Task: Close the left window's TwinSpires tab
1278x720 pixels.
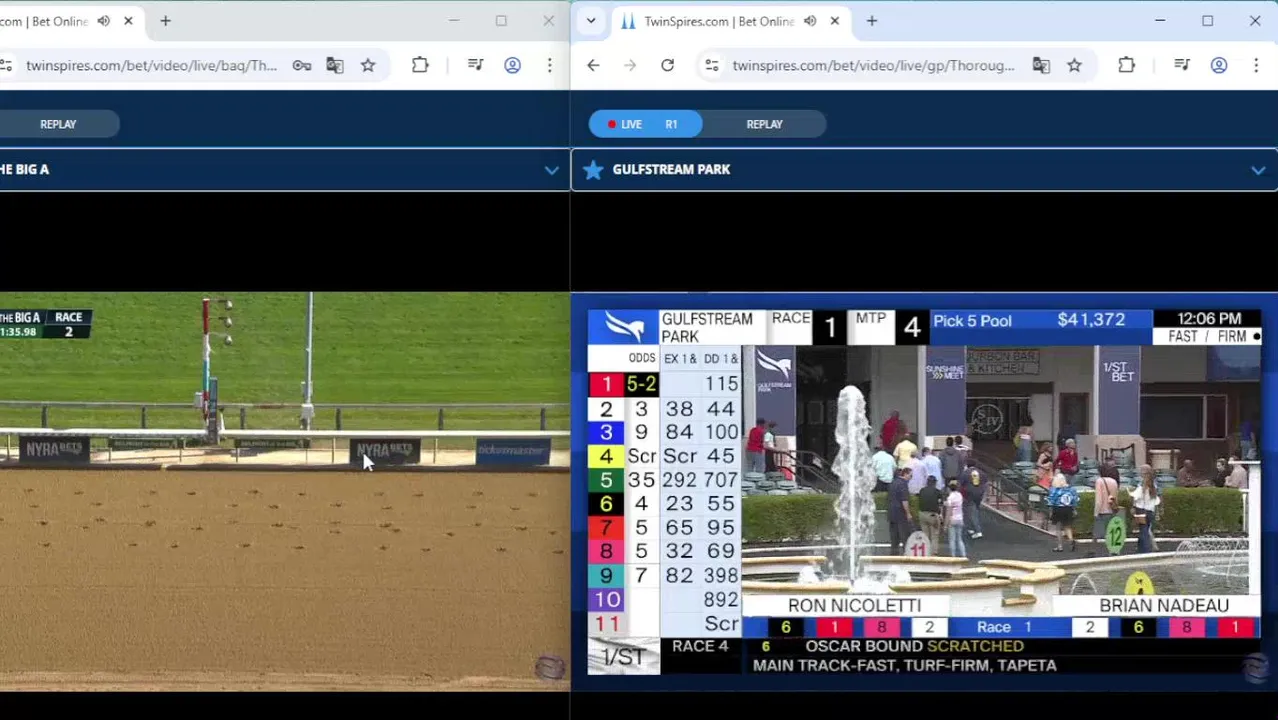Action: pos(128,21)
